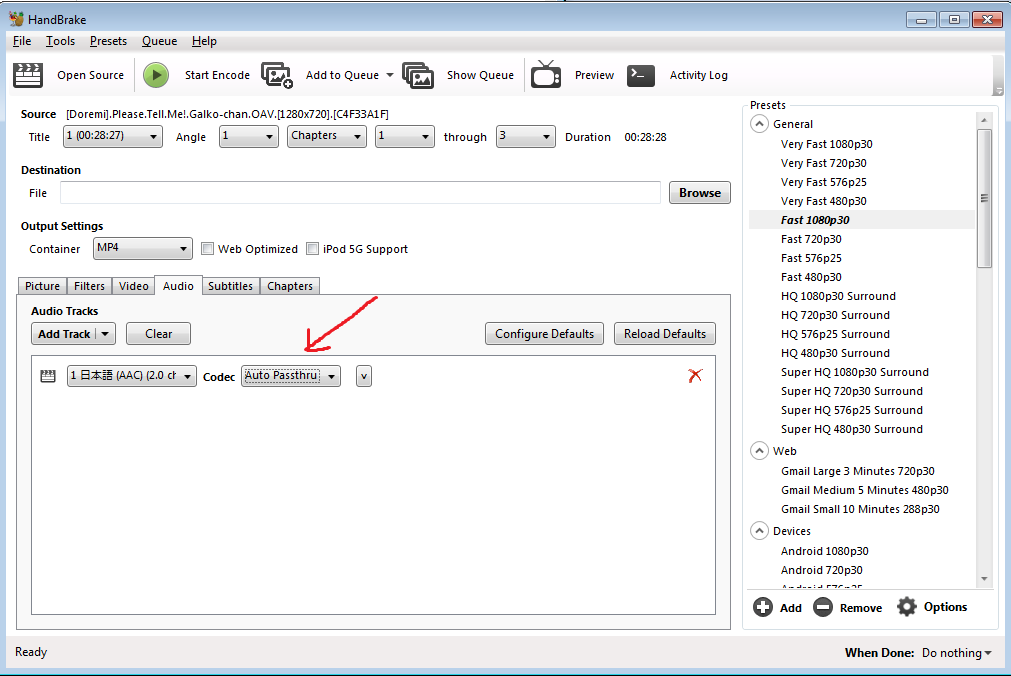Click the Add to Queue icon
Image resolution: width=1011 pixels, height=676 pixels.
coord(276,75)
